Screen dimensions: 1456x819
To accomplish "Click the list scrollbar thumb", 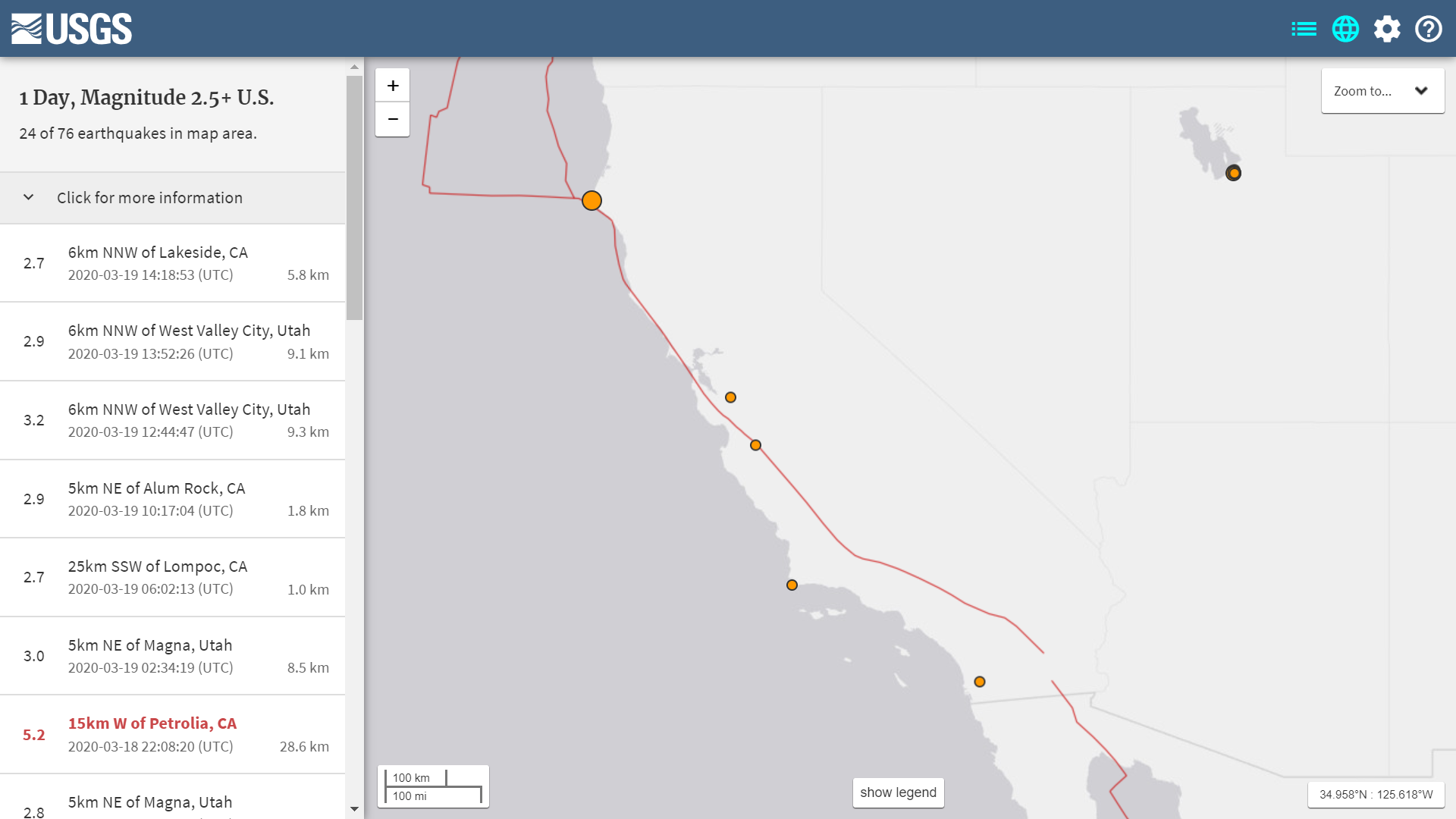I will [x=354, y=197].
